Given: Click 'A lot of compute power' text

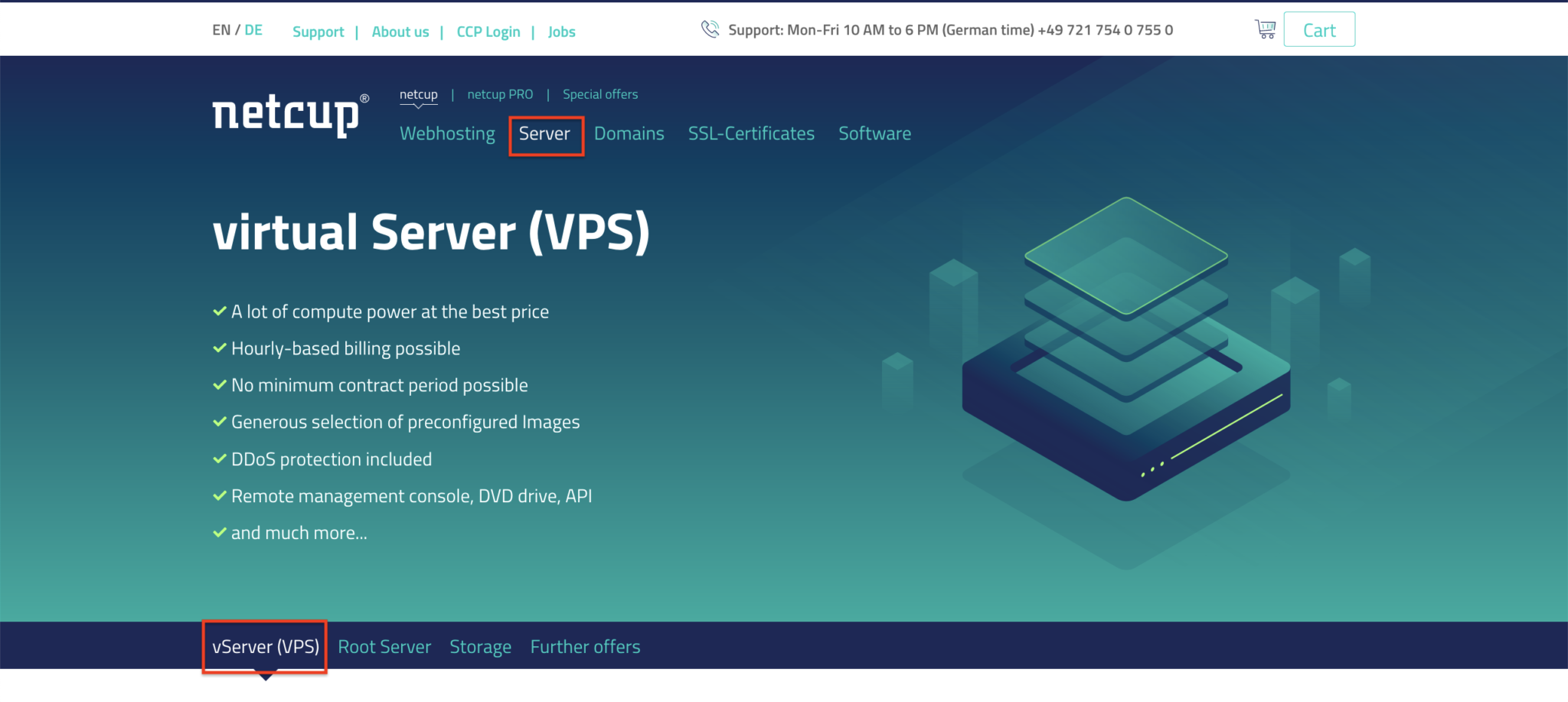Looking at the screenshot, I should (390, 312).
